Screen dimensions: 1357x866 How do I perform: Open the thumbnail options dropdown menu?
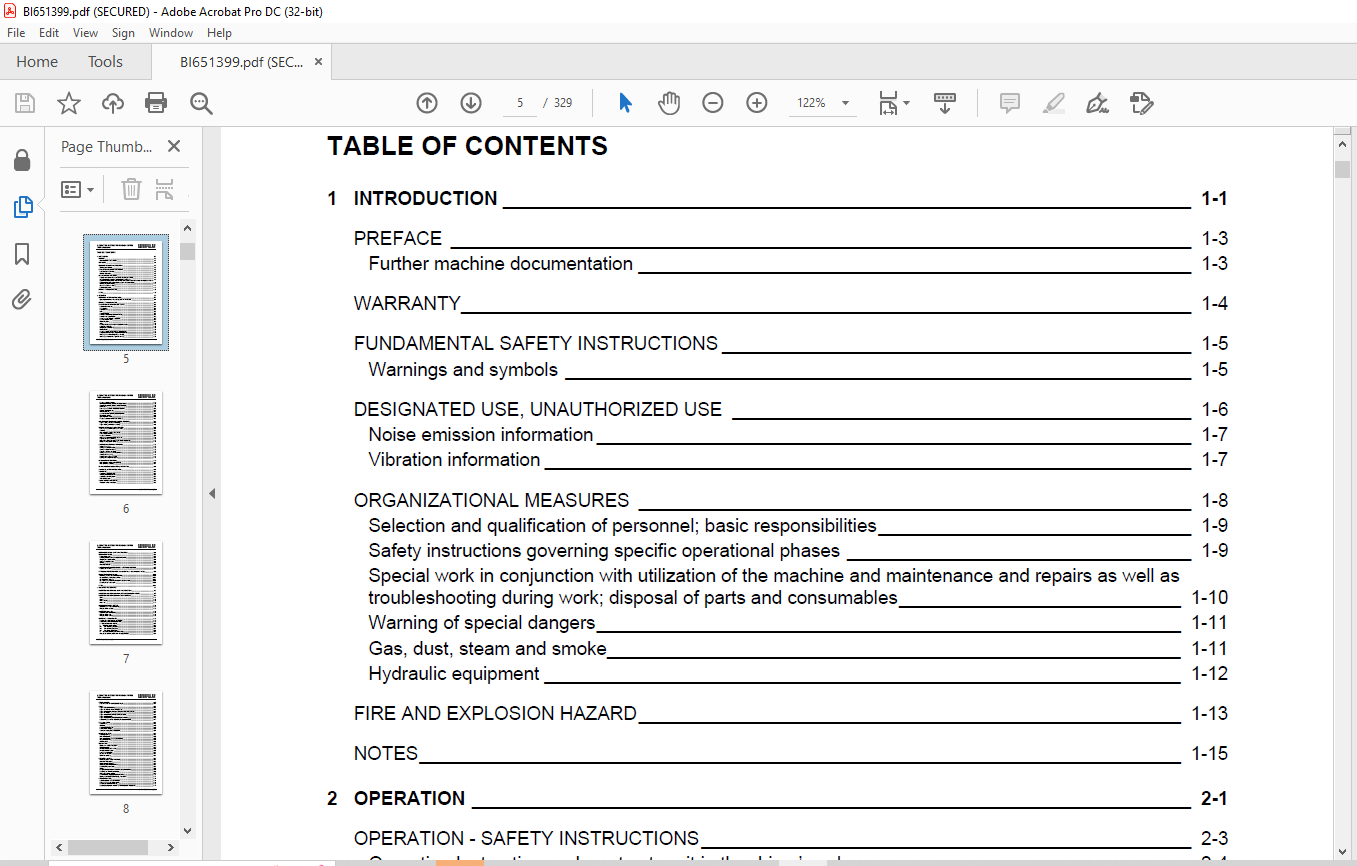point(77,189)
